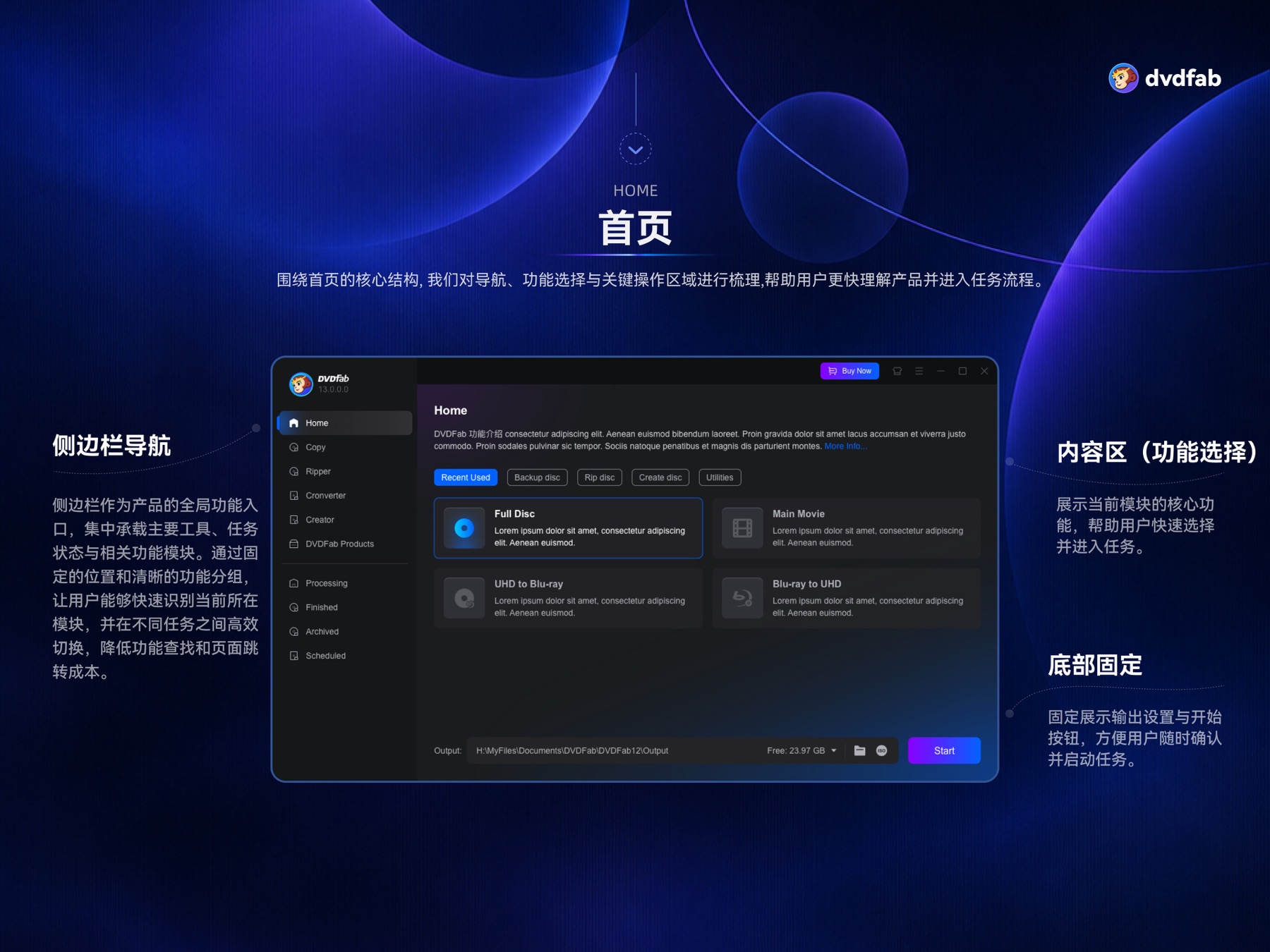
Task: Choose the Full Disc card title
Action: tap(514, 514)
